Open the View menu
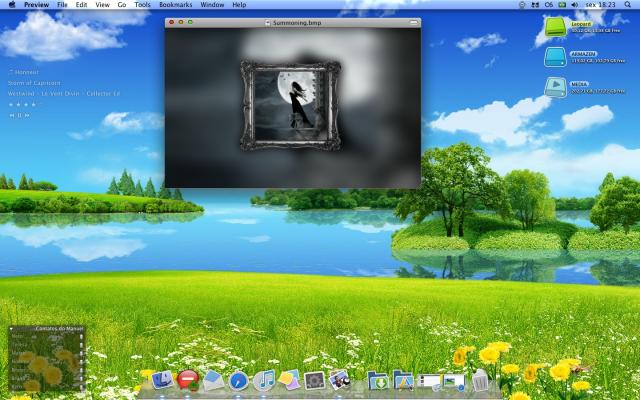 [x=102, y=5]
